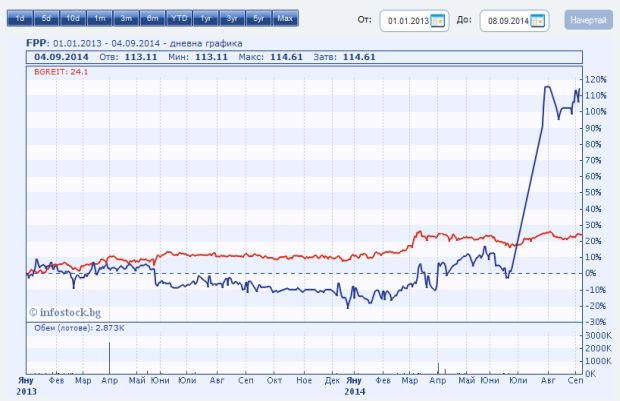Switch chart to 3m range

tap(126, 19)
